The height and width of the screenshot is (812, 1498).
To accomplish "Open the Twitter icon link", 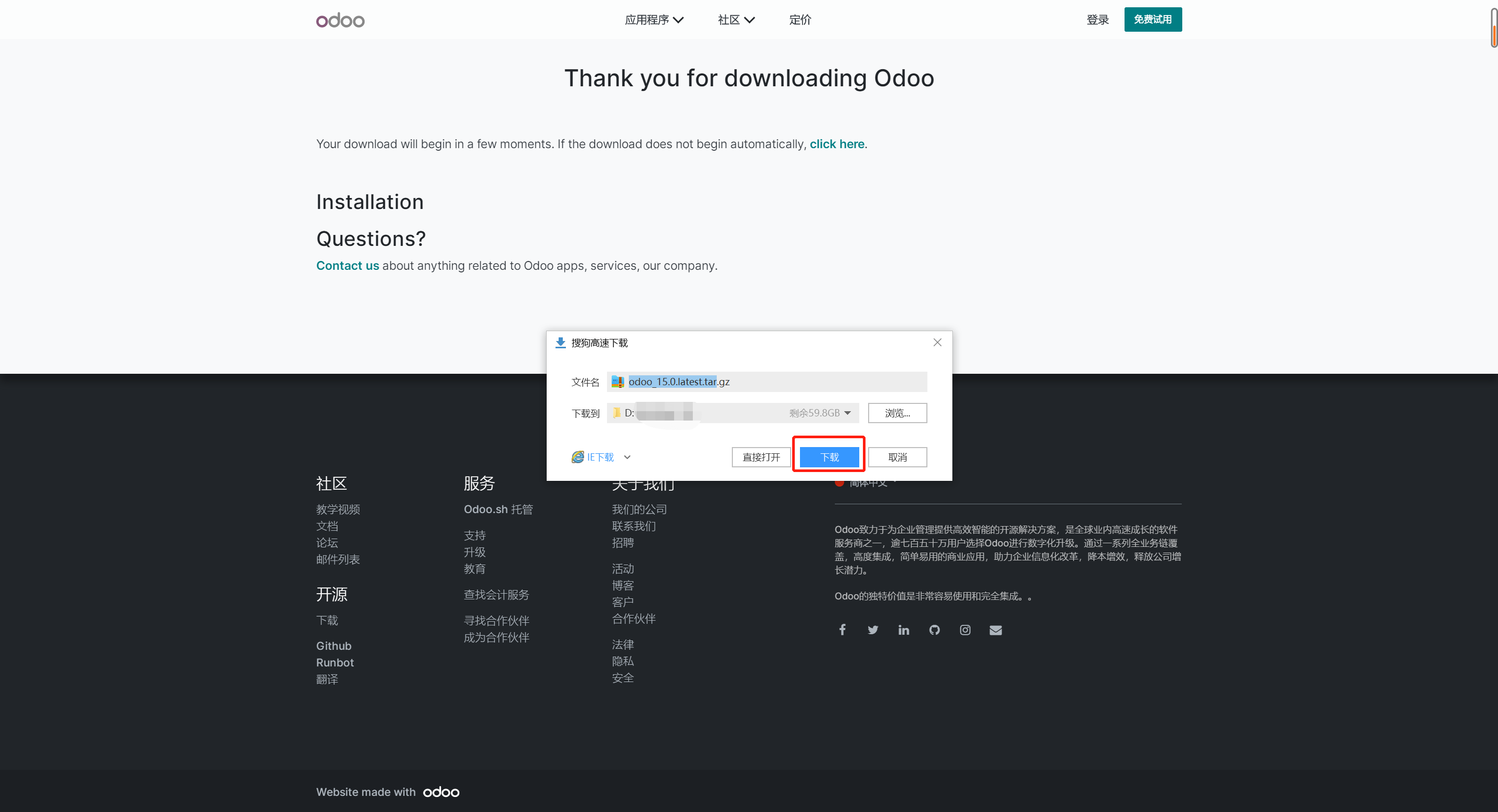I will coord(873,630).
